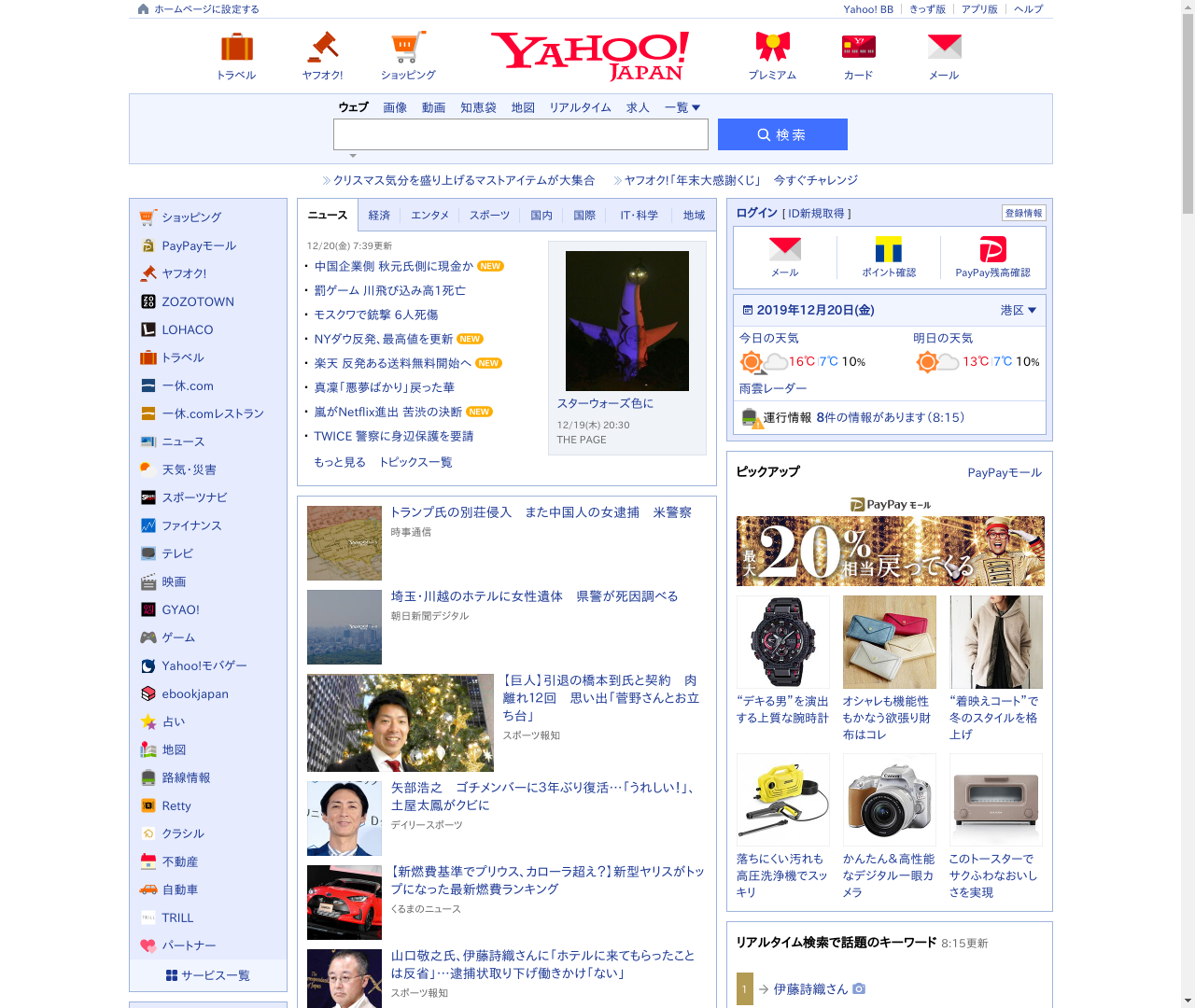Open headline モスクワで銃撃 6人死傷
This screenshot has height=1008, width=1195.
pyautogui.click(x=376, y=315)
